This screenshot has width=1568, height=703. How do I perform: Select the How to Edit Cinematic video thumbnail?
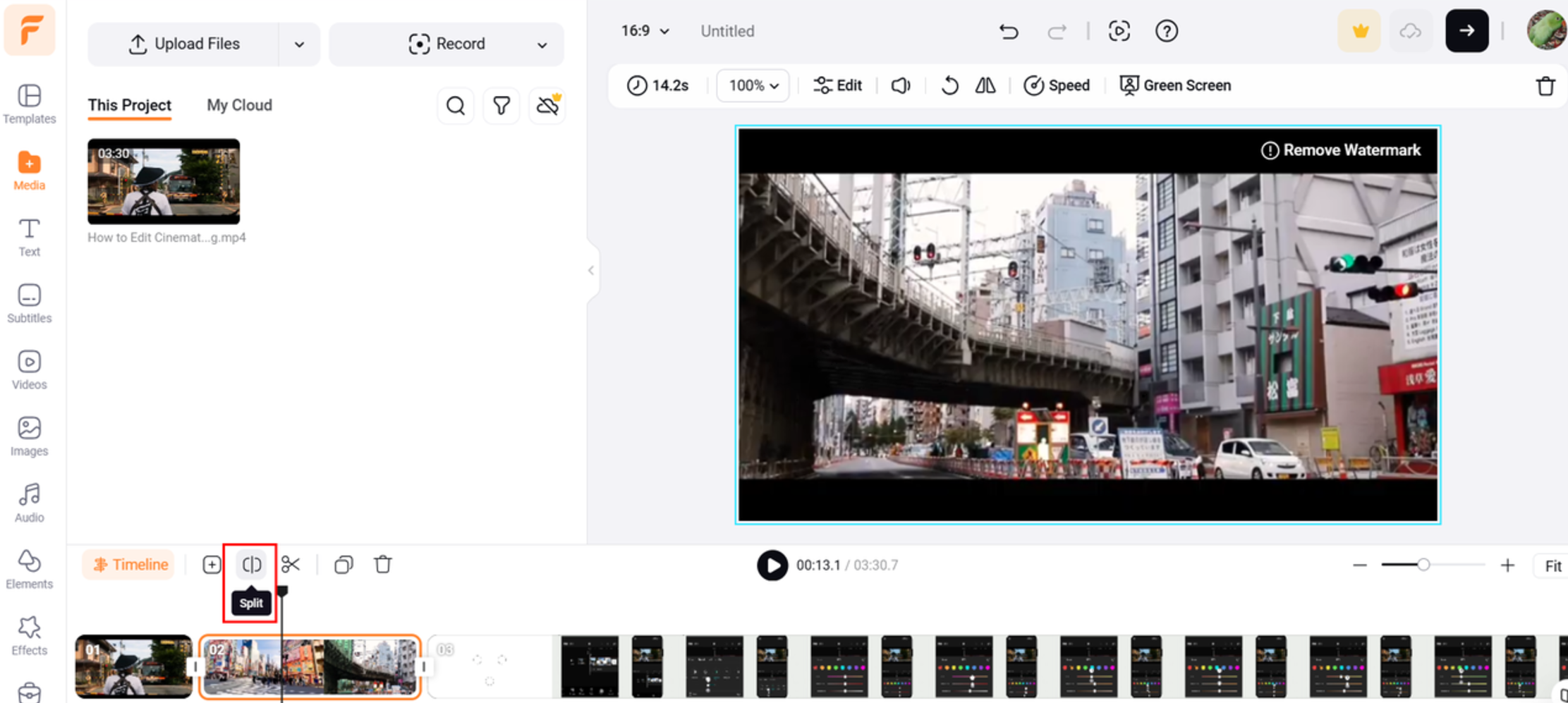pos(163,182)
